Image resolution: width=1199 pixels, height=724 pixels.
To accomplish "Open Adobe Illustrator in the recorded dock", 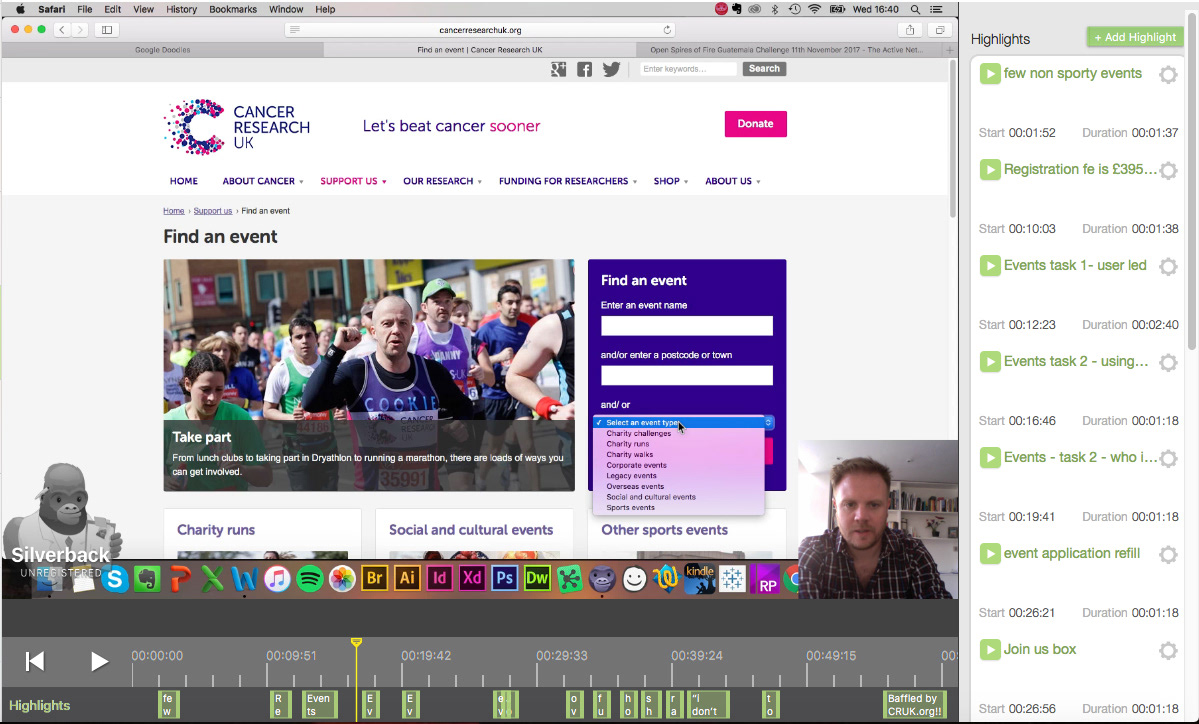I will pos(407,579).
